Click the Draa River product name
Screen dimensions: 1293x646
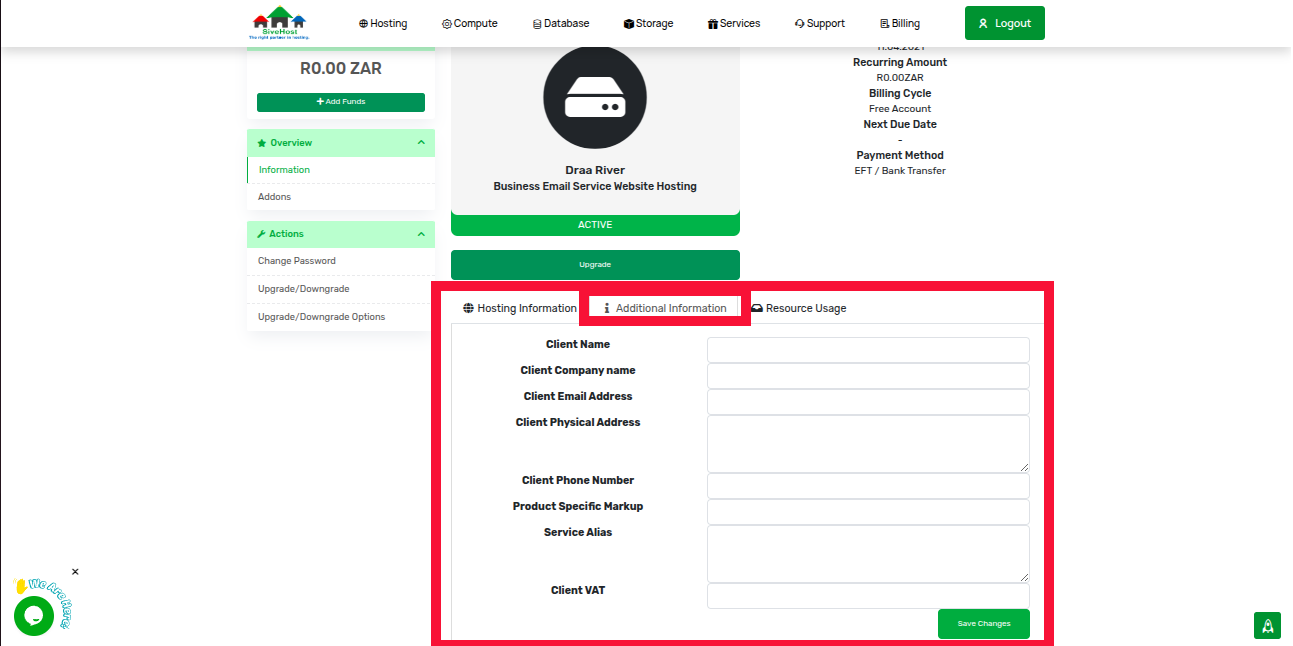(595, 170)
